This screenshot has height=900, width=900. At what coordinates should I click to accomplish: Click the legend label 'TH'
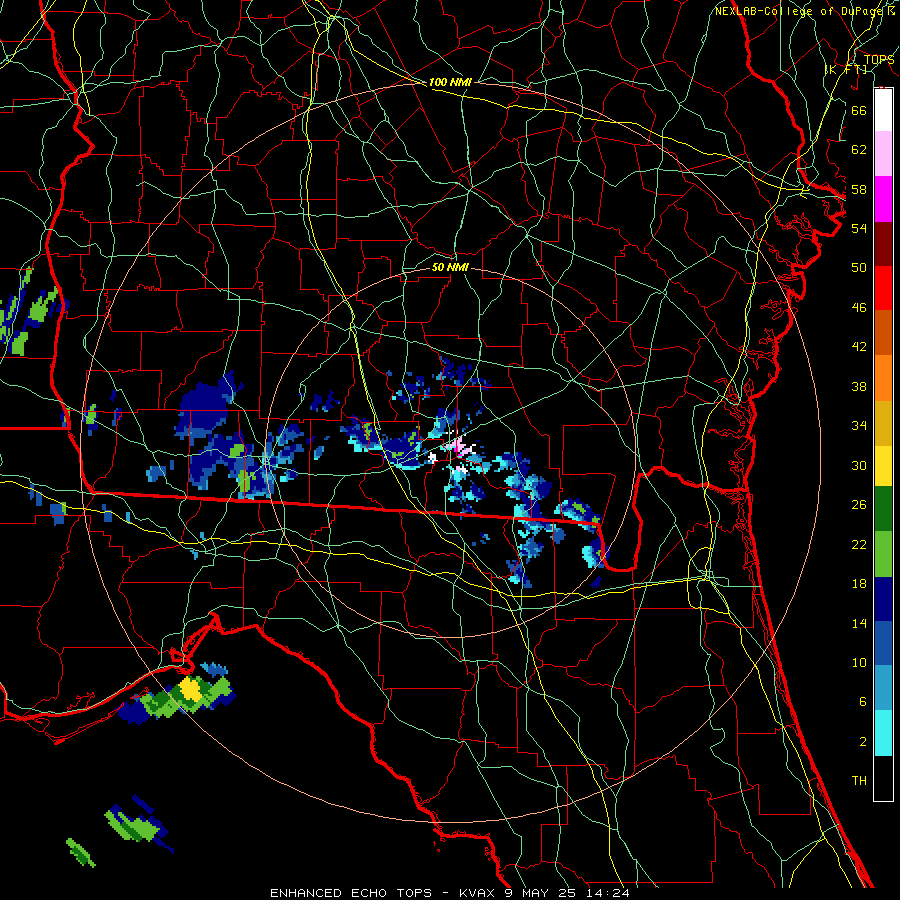[x=859, y=781]
